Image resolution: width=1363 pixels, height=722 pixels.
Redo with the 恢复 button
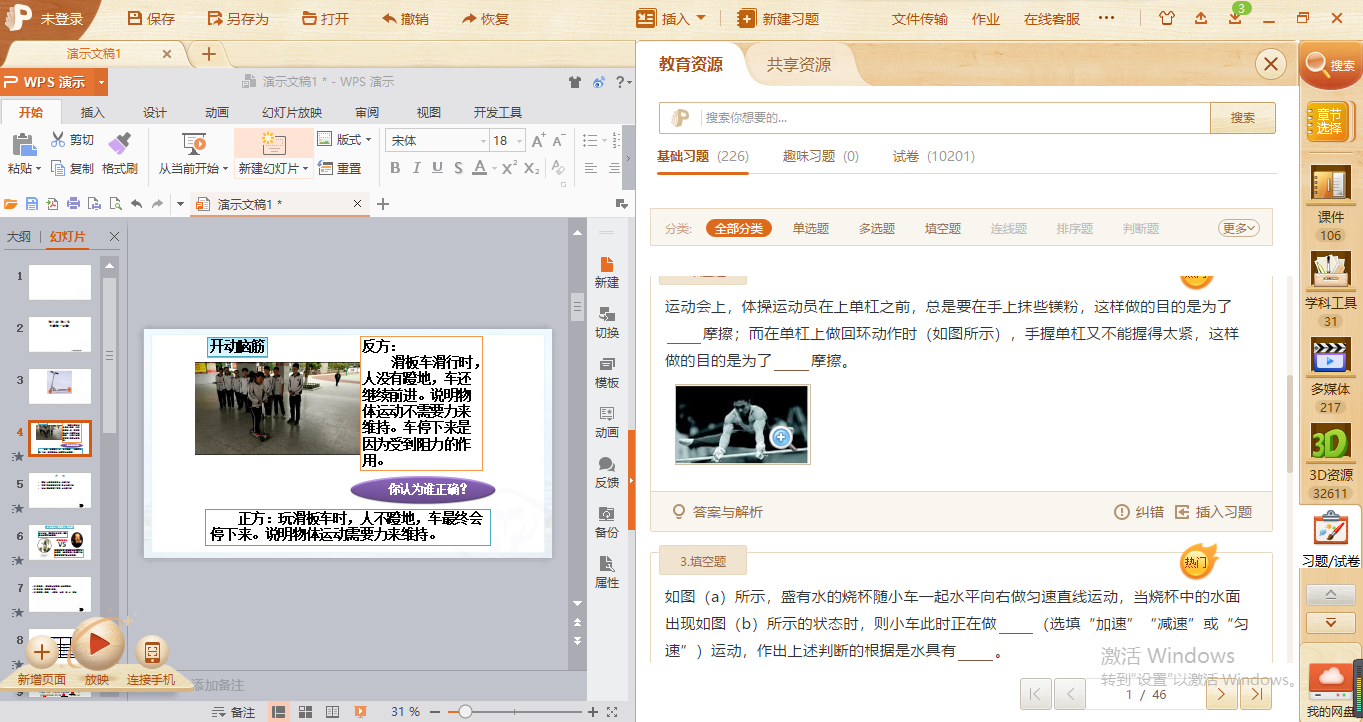tap(486, 18)
